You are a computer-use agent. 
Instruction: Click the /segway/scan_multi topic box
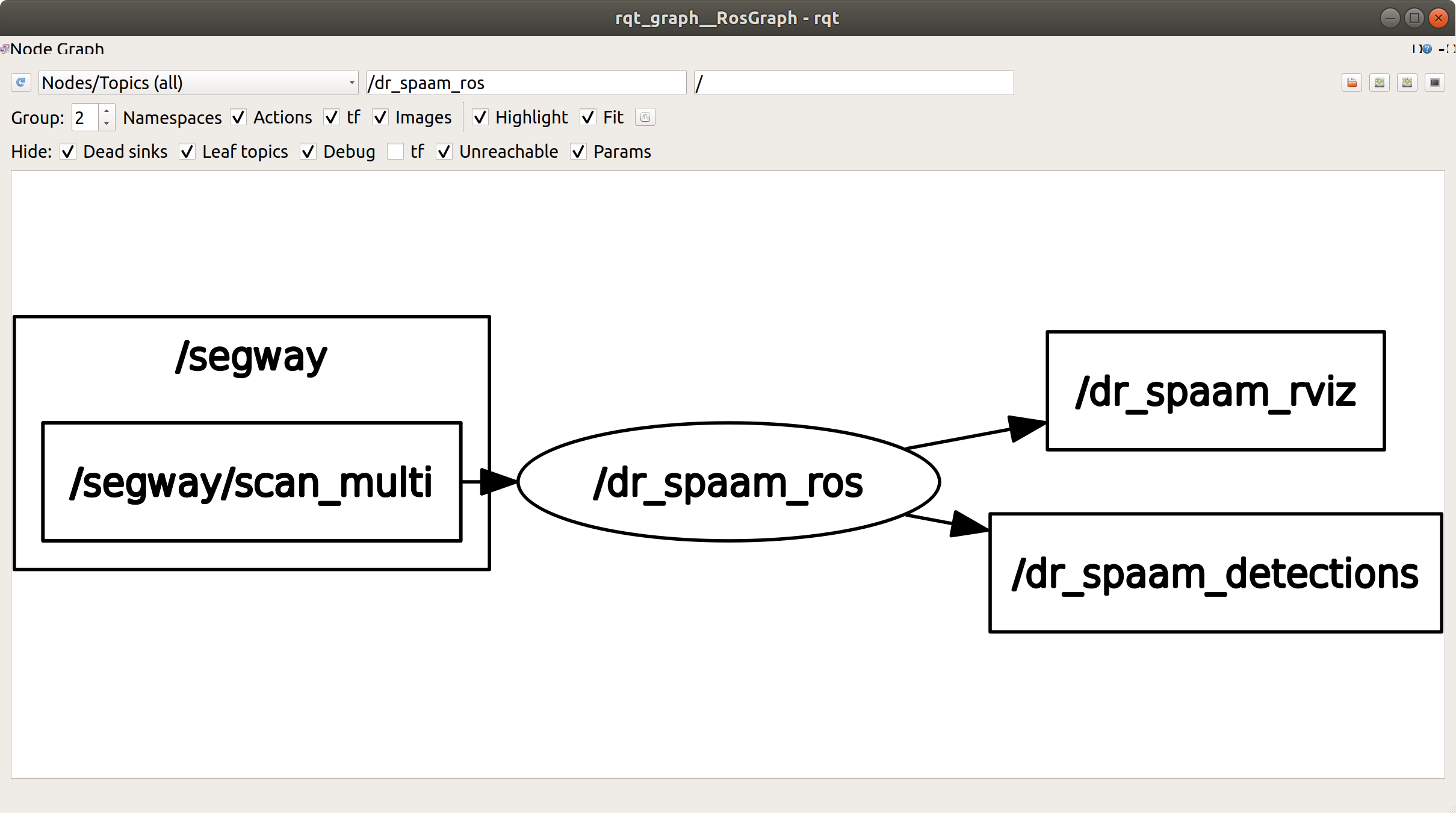pos(252,482)
